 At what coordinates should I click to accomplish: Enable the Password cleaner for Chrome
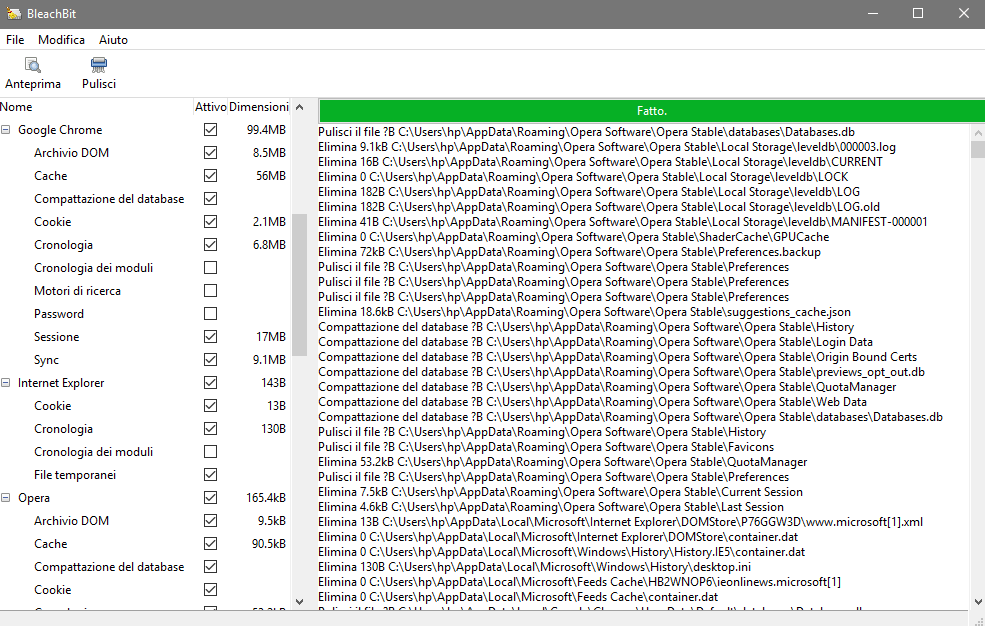[210, 313]
